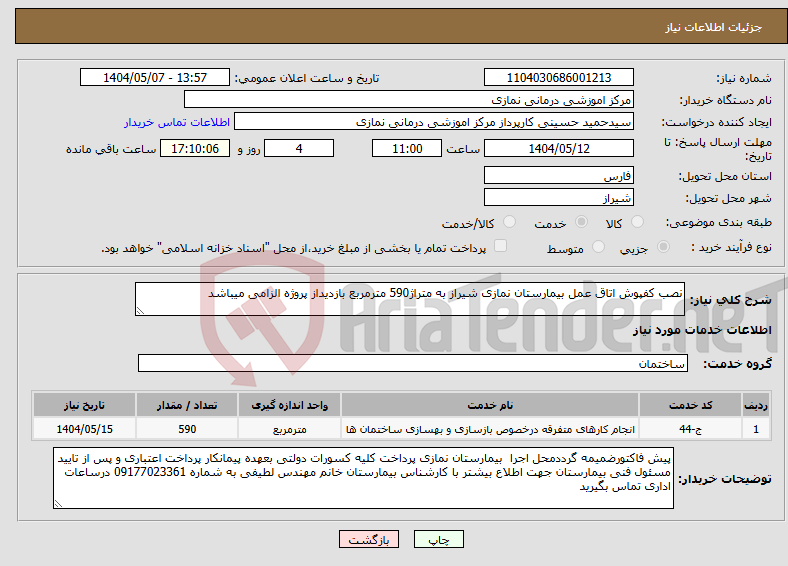Select the کالا radio button
The height and width of the screenshot is (566, 788).
(637, 222)
